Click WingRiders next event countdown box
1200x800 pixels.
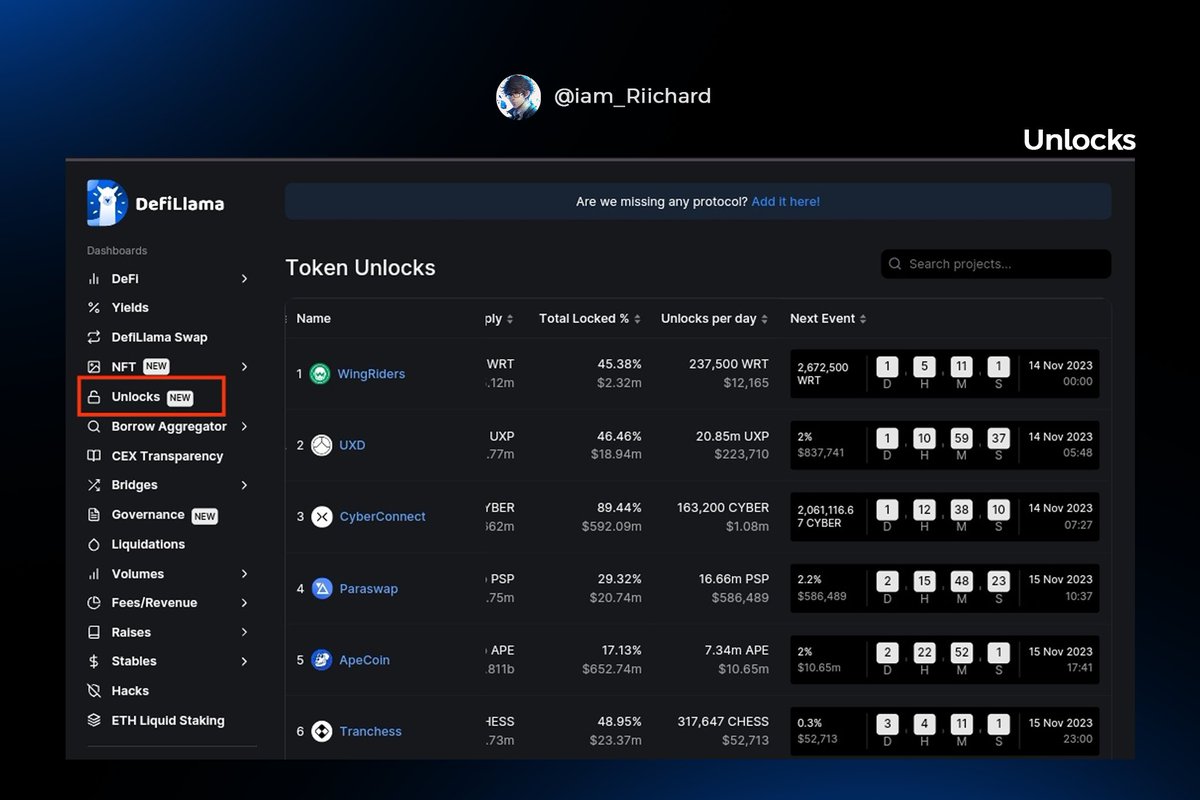tap(944, 374)
